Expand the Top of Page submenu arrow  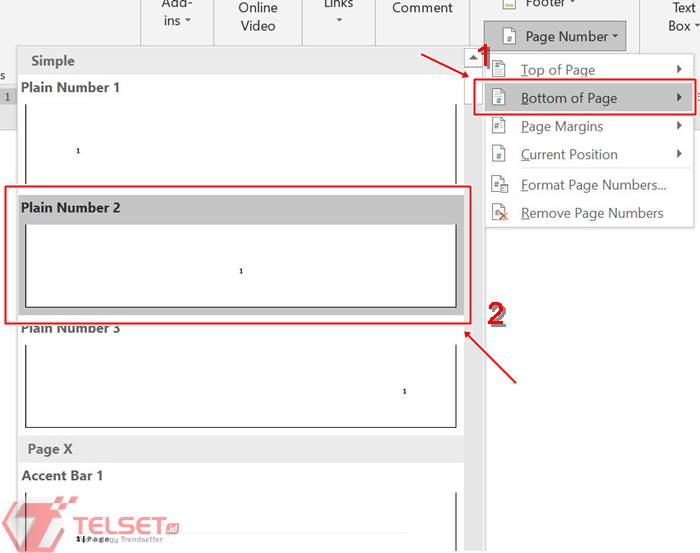coord(679,69)
